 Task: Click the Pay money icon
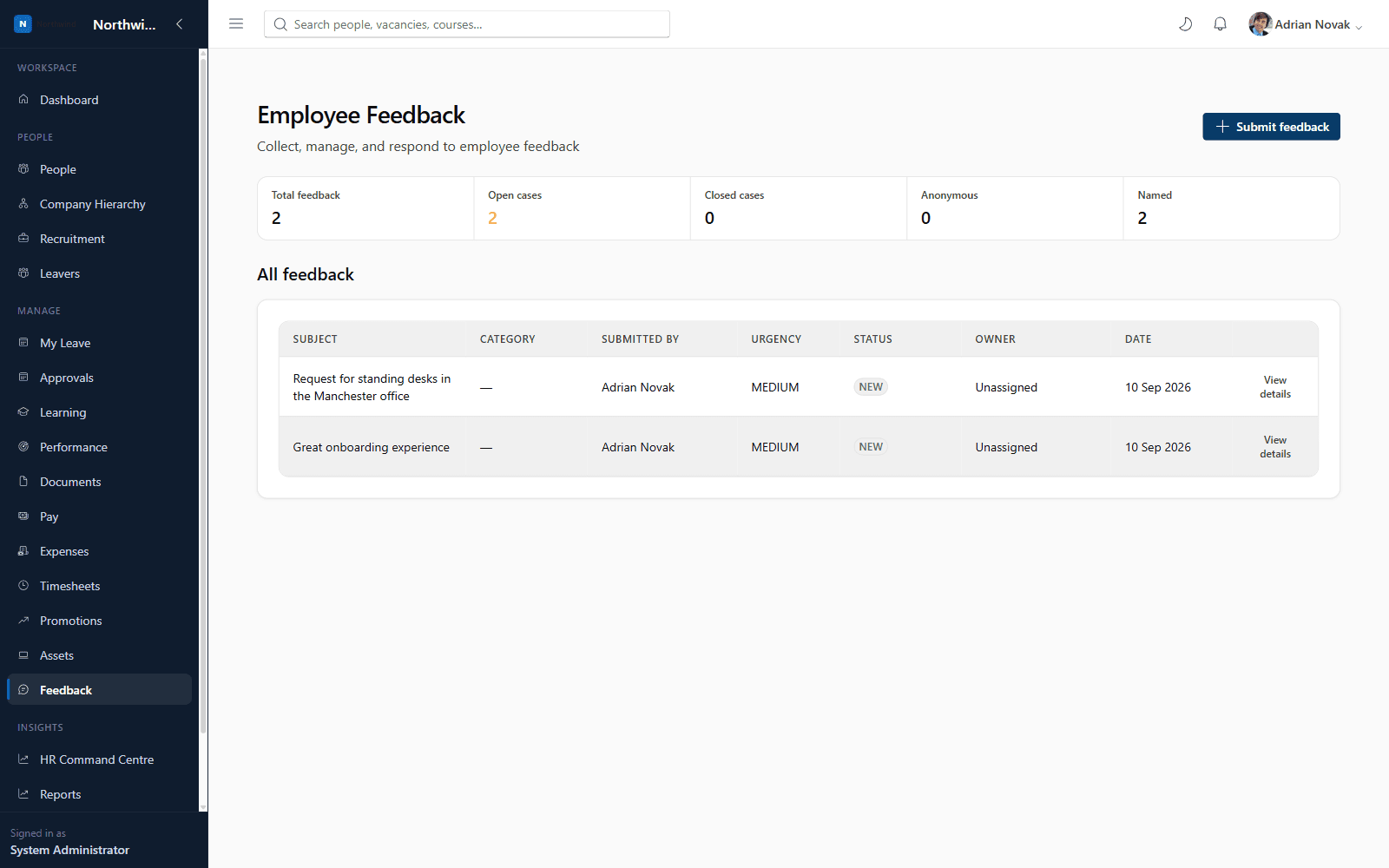tap(23, 516)
